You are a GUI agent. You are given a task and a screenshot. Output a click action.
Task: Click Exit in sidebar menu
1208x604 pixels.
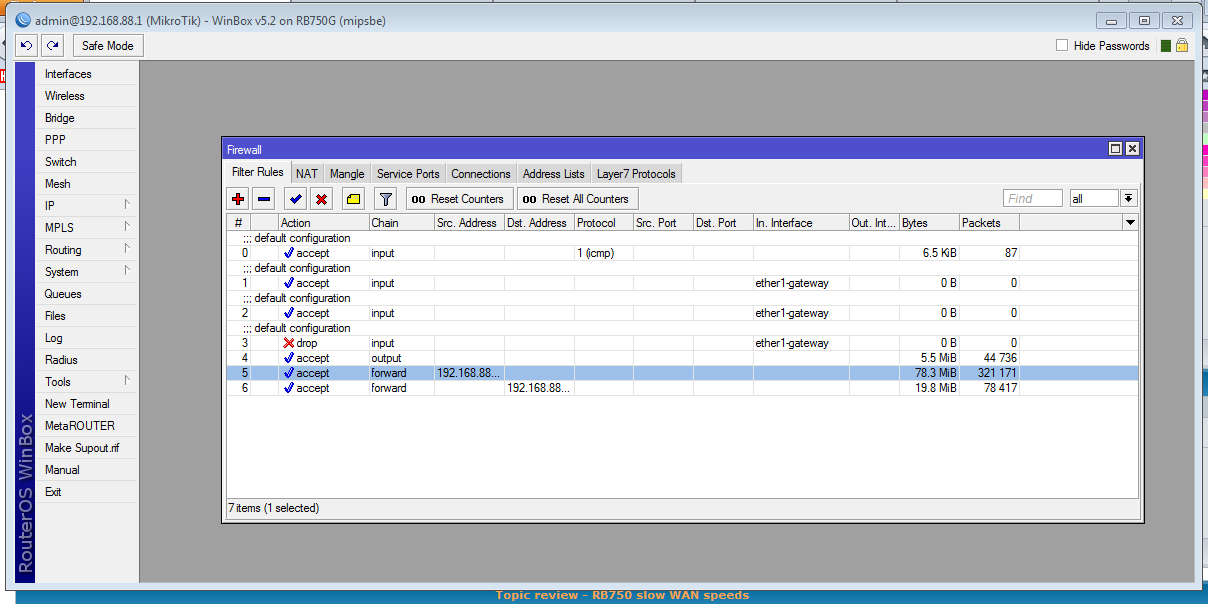(88, 491)
